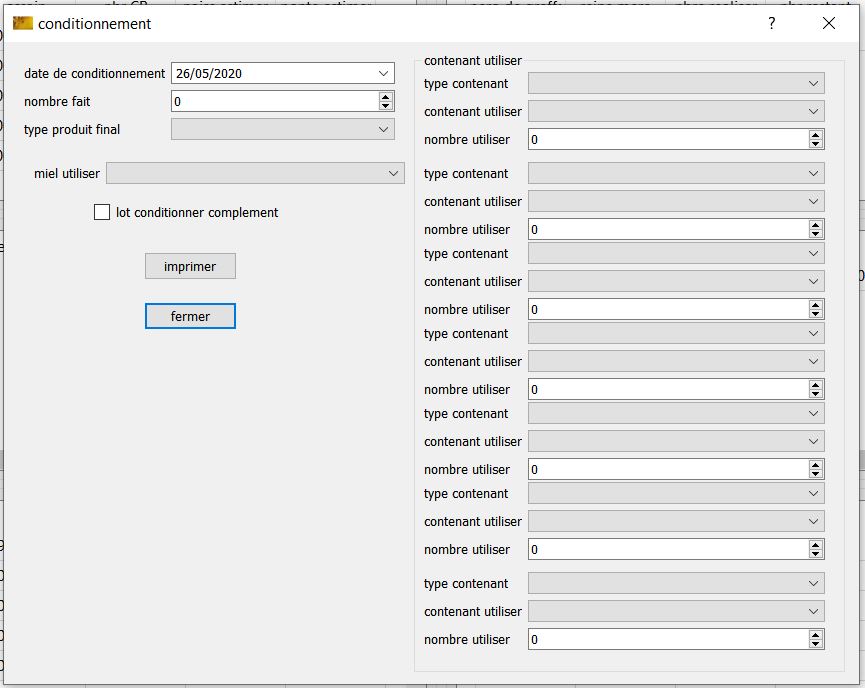Open the "miel utiliser" combo box
This screenshot has height=688, width=865.
[x=394, y=174]
